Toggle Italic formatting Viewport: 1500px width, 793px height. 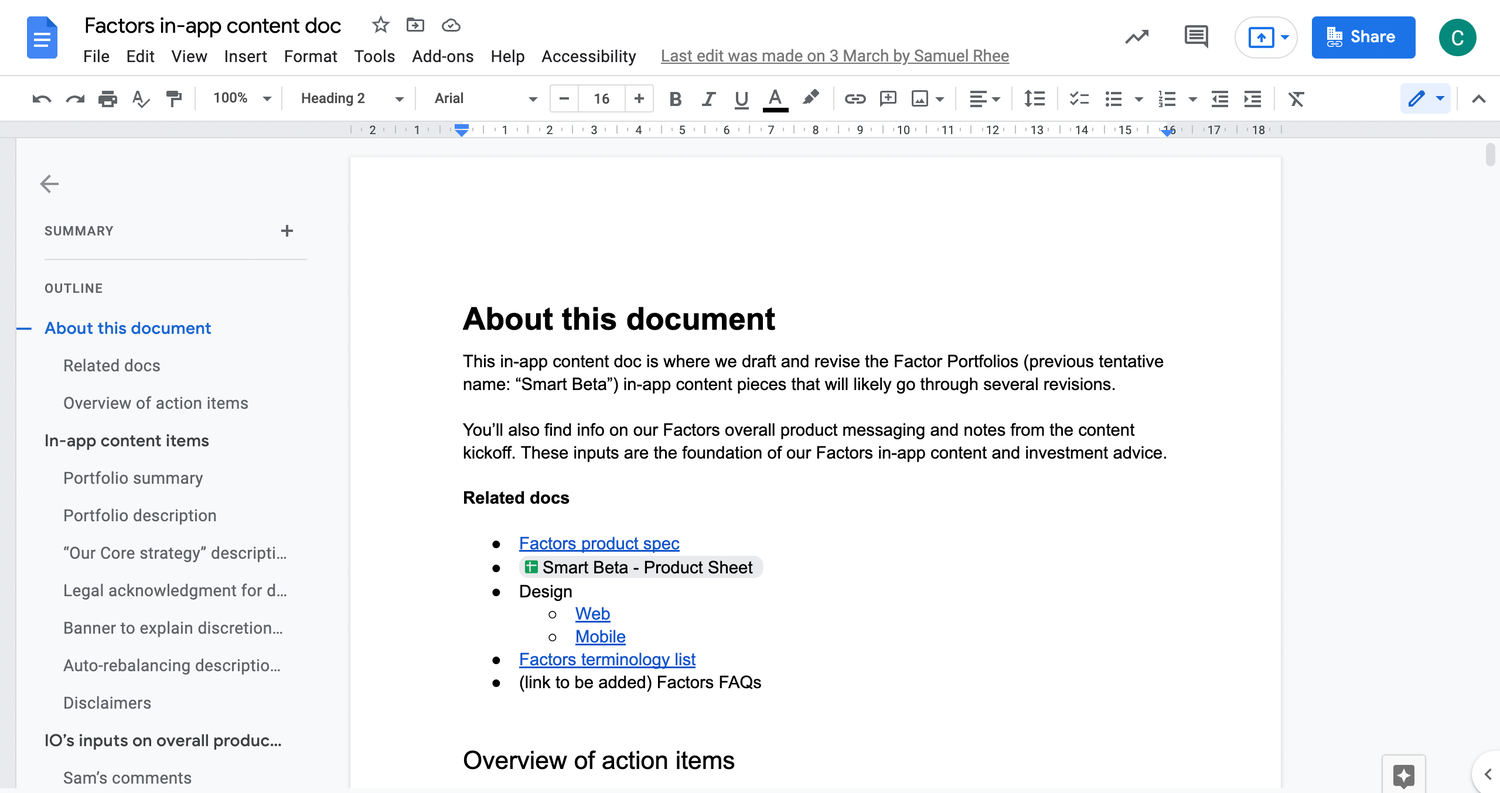[708, 98]
